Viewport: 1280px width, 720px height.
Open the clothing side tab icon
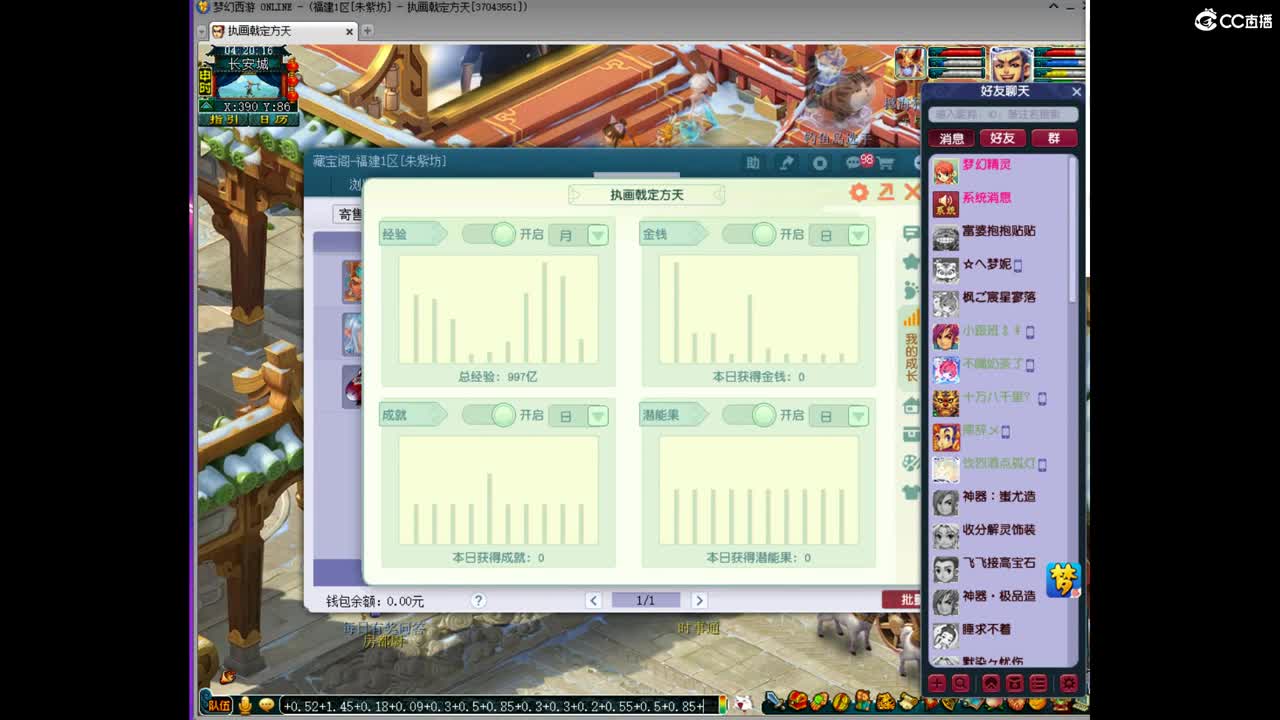tap(911, 492)
